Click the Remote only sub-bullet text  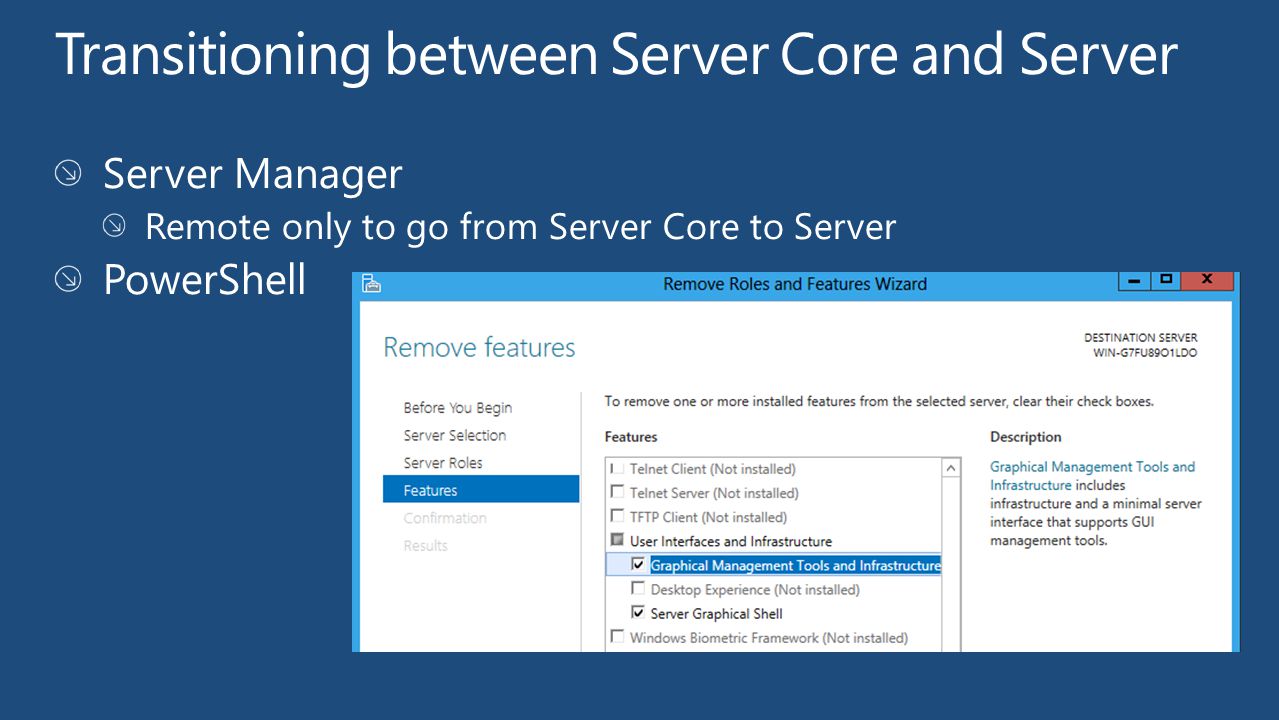click(520, 227)
